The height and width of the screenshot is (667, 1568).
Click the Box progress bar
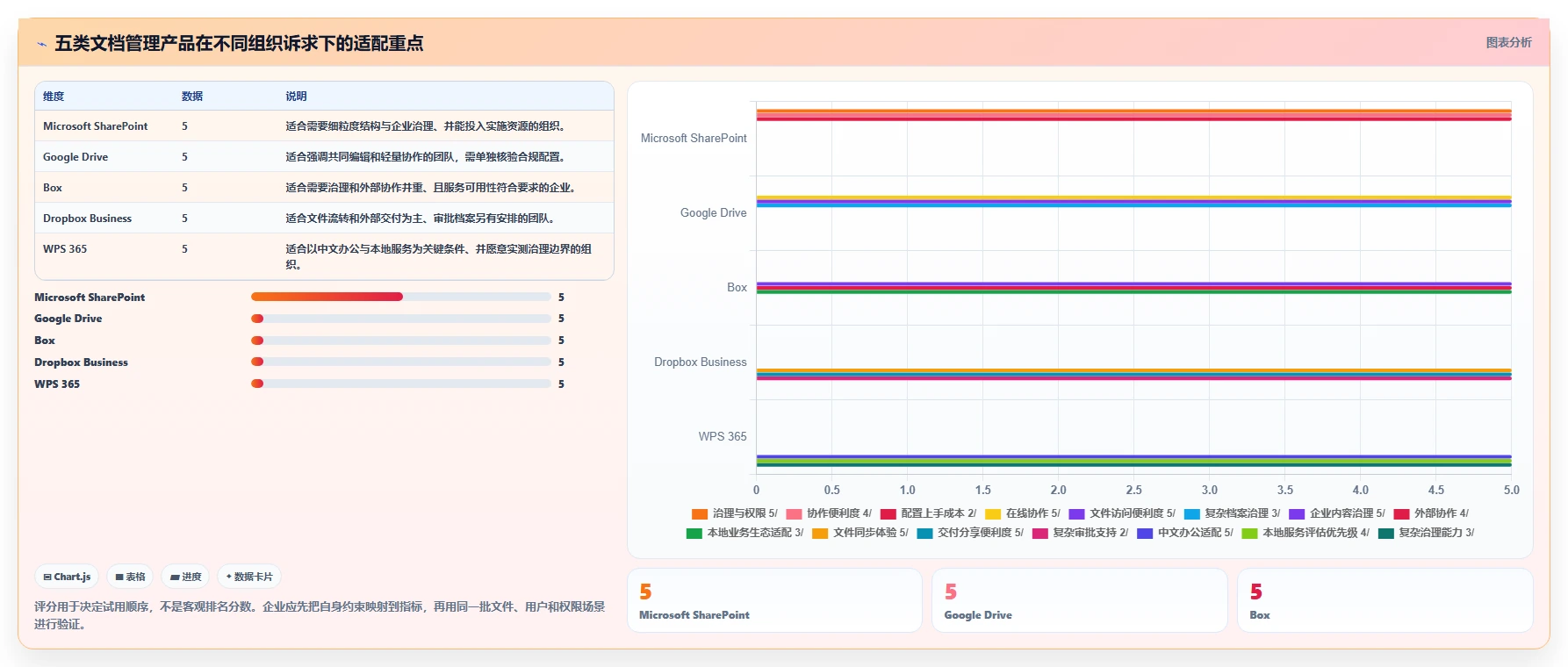pyautogui.click(x=401, y=341)
